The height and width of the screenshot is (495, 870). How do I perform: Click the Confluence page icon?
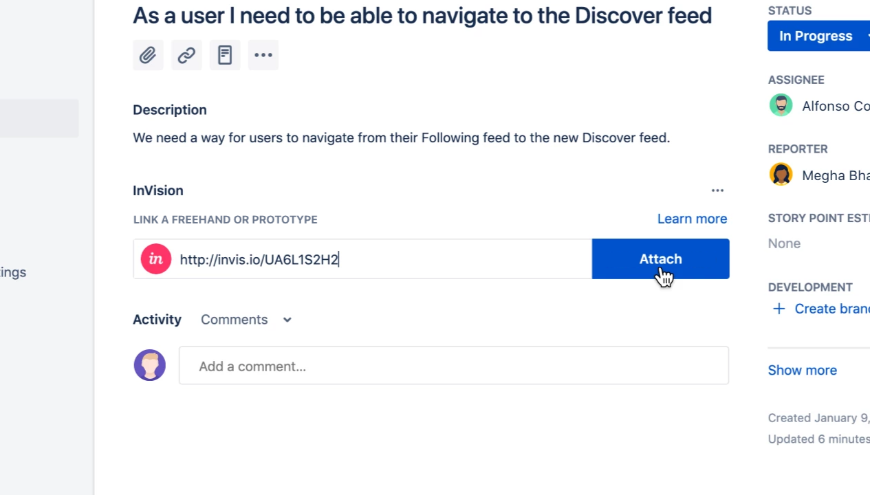[x=225, y=55]
